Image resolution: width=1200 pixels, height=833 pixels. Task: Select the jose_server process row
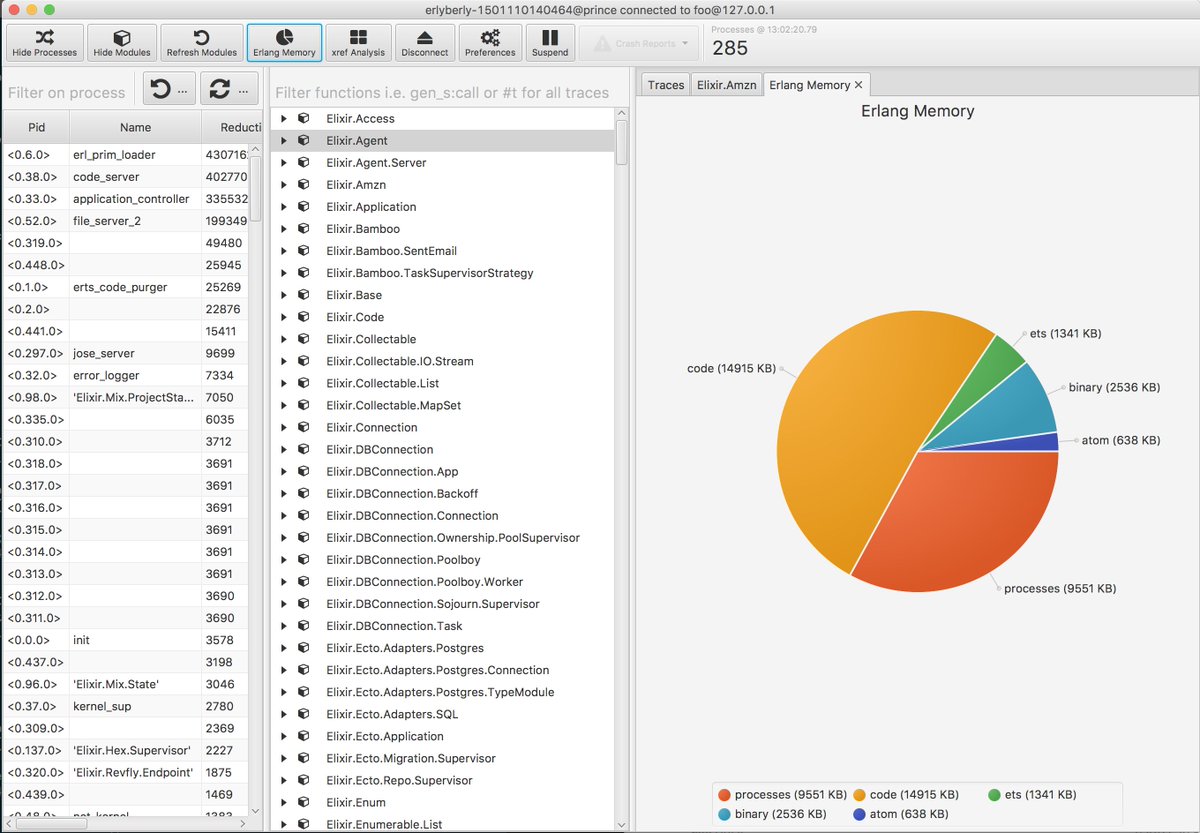126,353
